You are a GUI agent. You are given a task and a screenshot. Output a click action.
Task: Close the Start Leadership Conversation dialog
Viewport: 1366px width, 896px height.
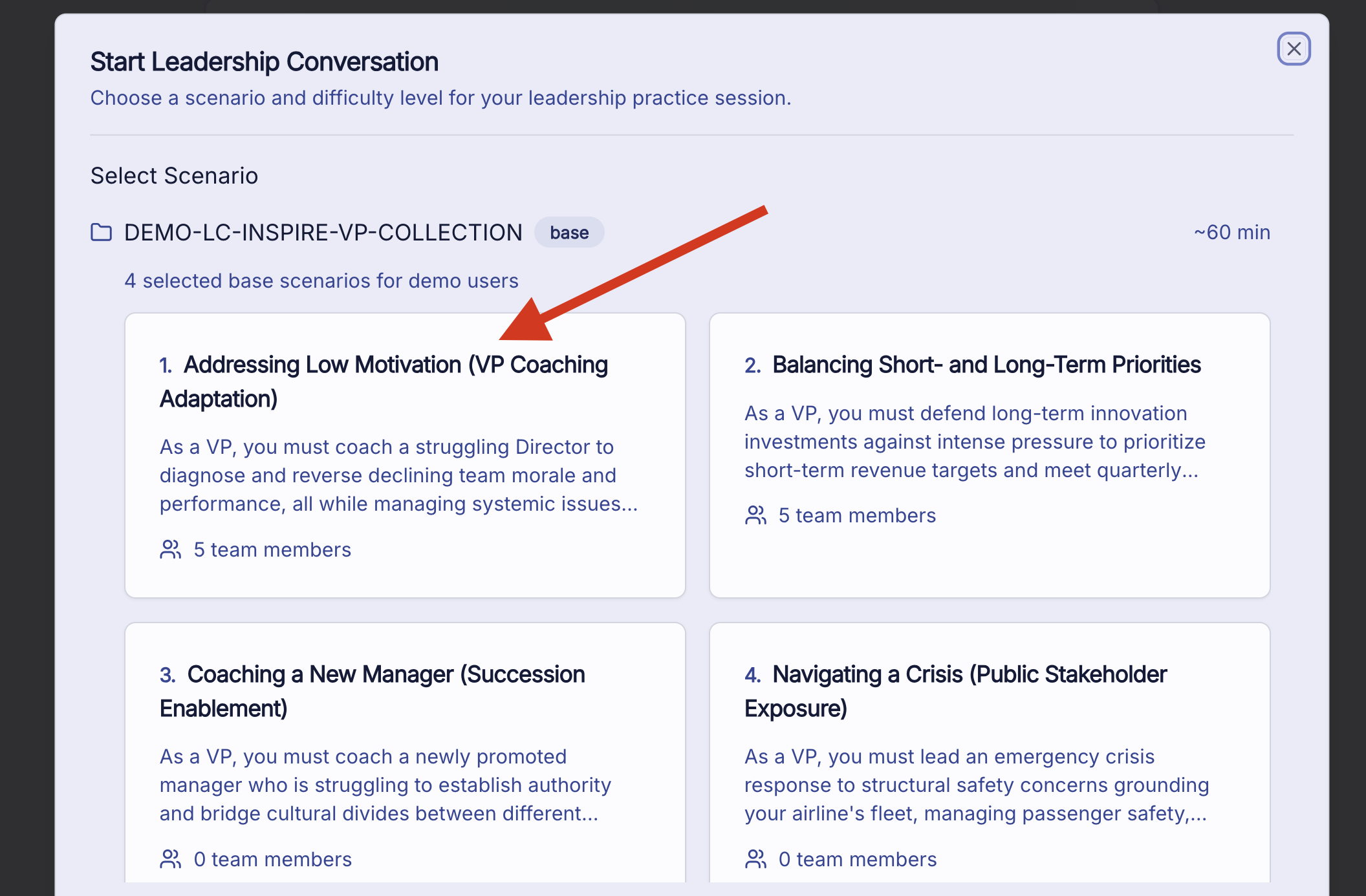coord(1294,49)
